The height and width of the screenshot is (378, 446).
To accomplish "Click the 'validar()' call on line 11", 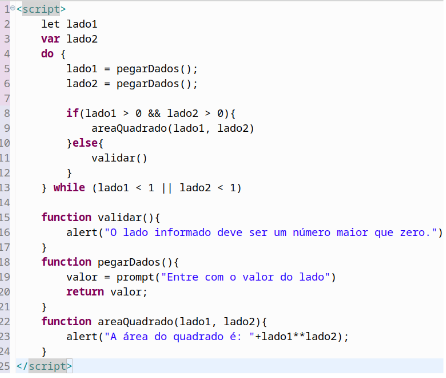I will [x=119, y=158].
